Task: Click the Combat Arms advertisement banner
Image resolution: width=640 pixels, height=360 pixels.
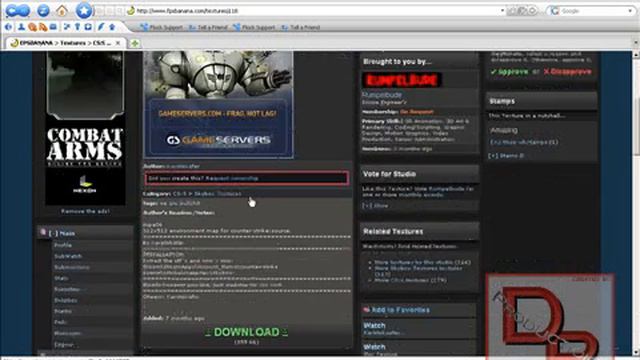Action: tap(85, 128)
